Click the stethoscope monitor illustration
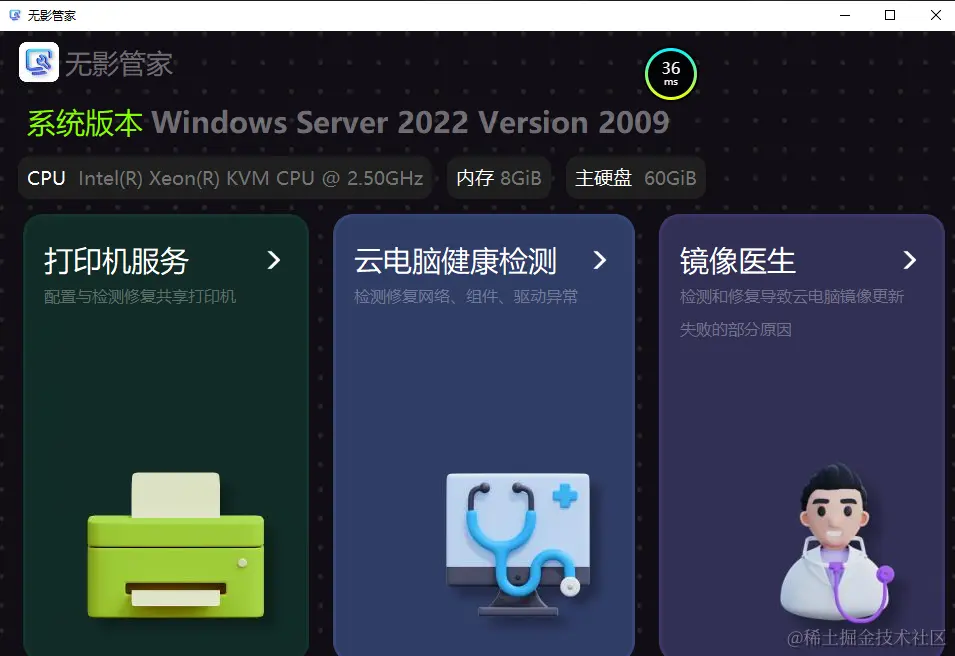 click(518, 544)
